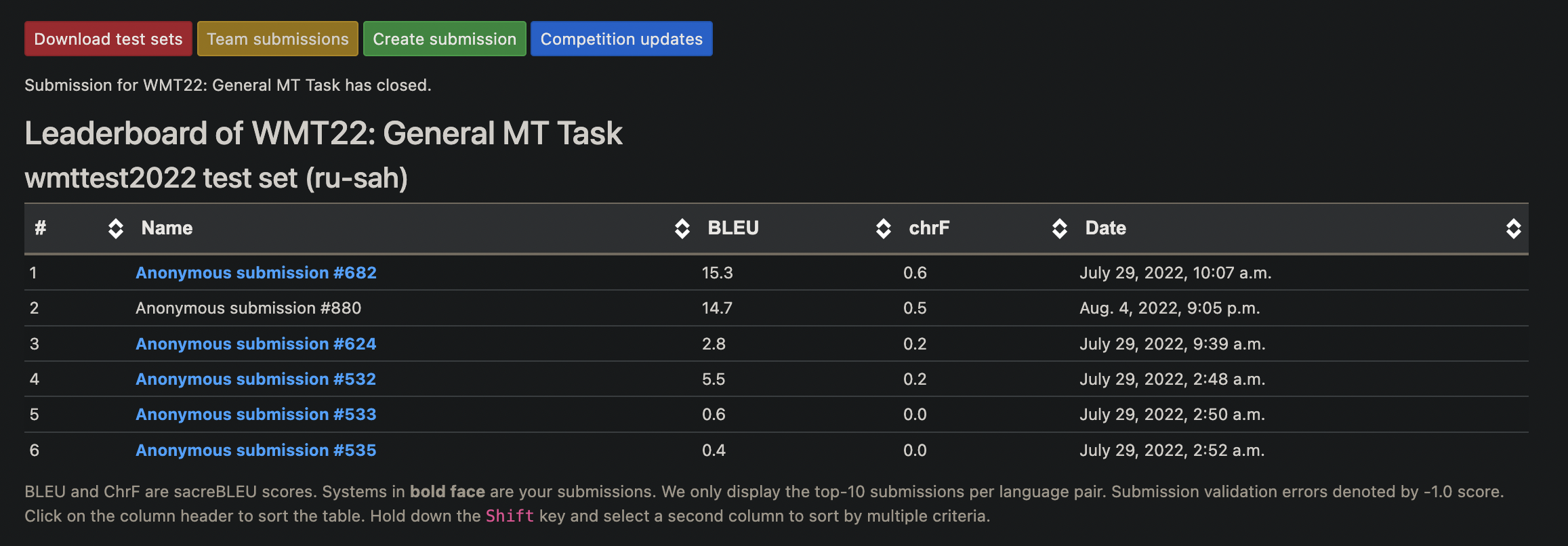Click sort arrows beside BLEU column

click(x=884, y=228)
